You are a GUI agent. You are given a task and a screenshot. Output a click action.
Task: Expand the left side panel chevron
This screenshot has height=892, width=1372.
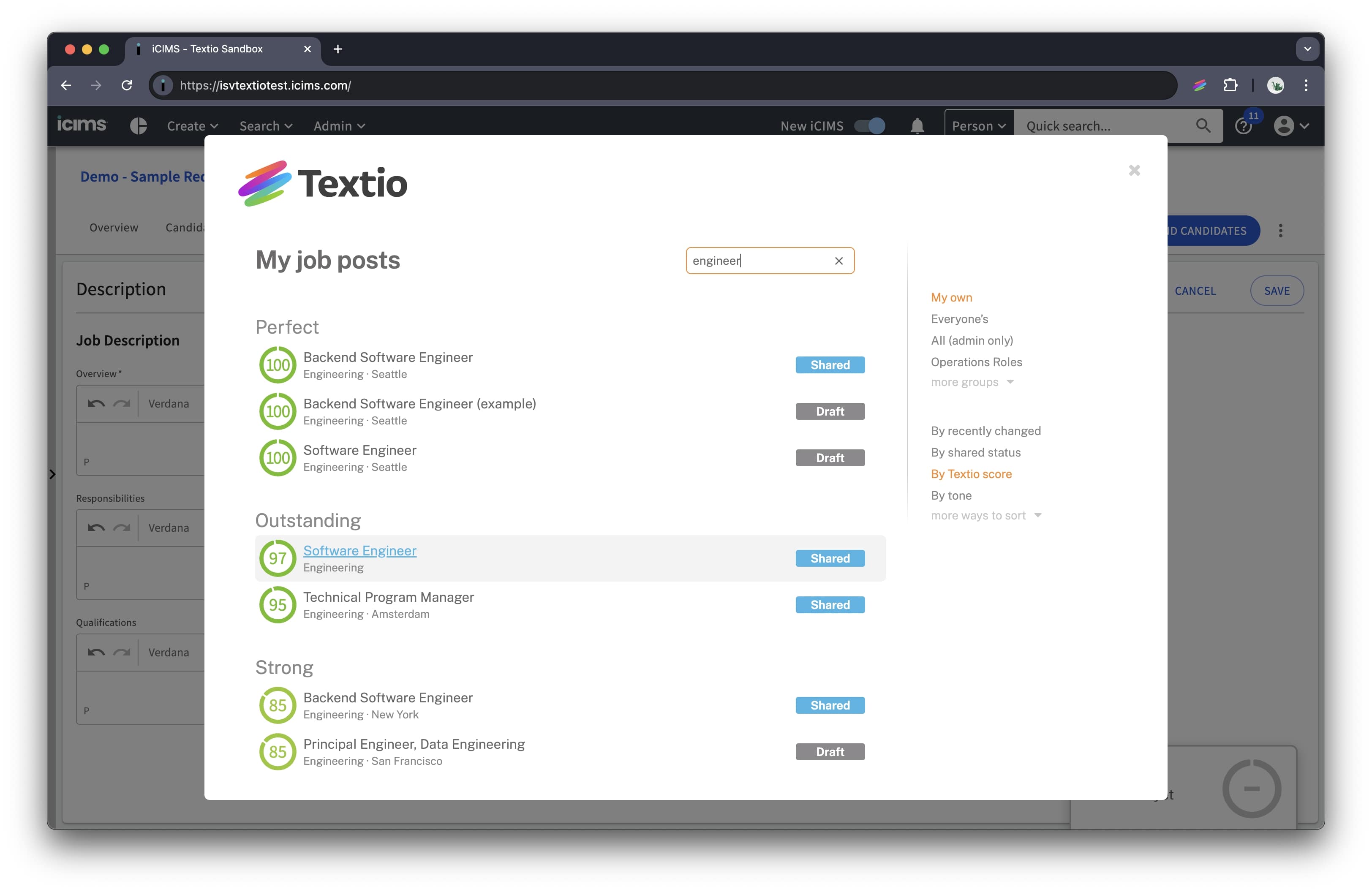point(52,473)
